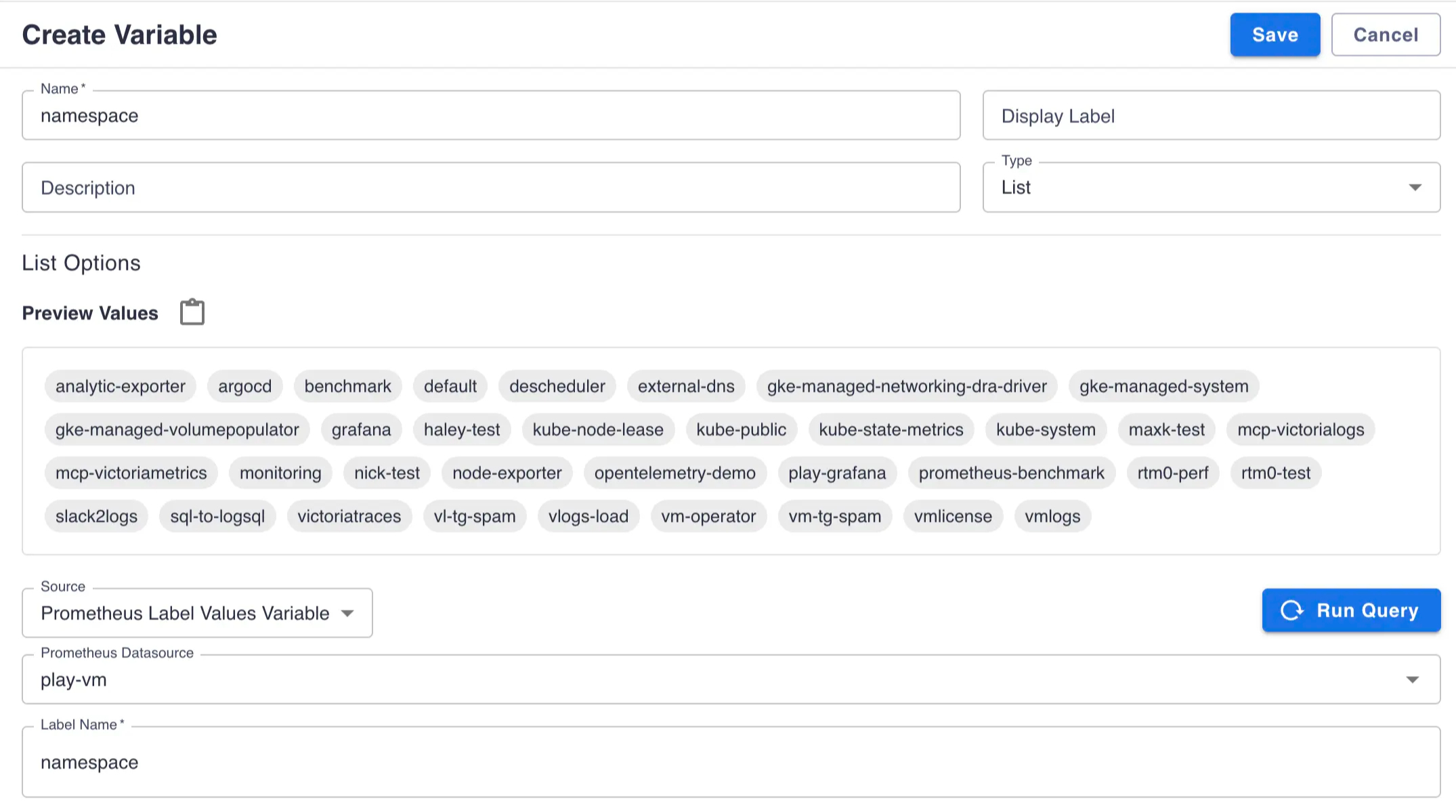Click the mcp-victorialogs chip
This screenshot has height=812, width=1456.
[x=1300, y=429]
